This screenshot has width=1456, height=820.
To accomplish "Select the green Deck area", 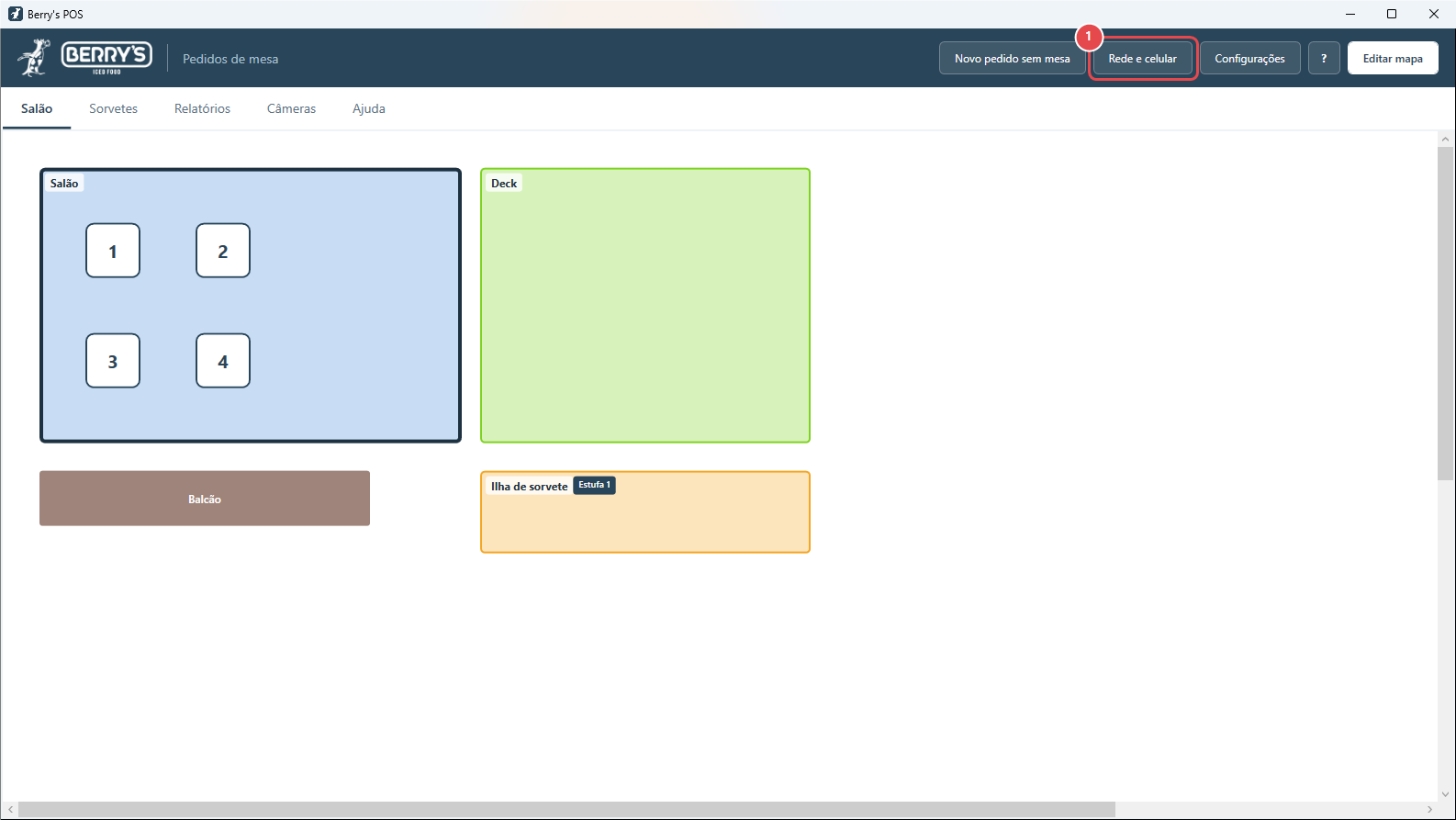I will (645, 306).
